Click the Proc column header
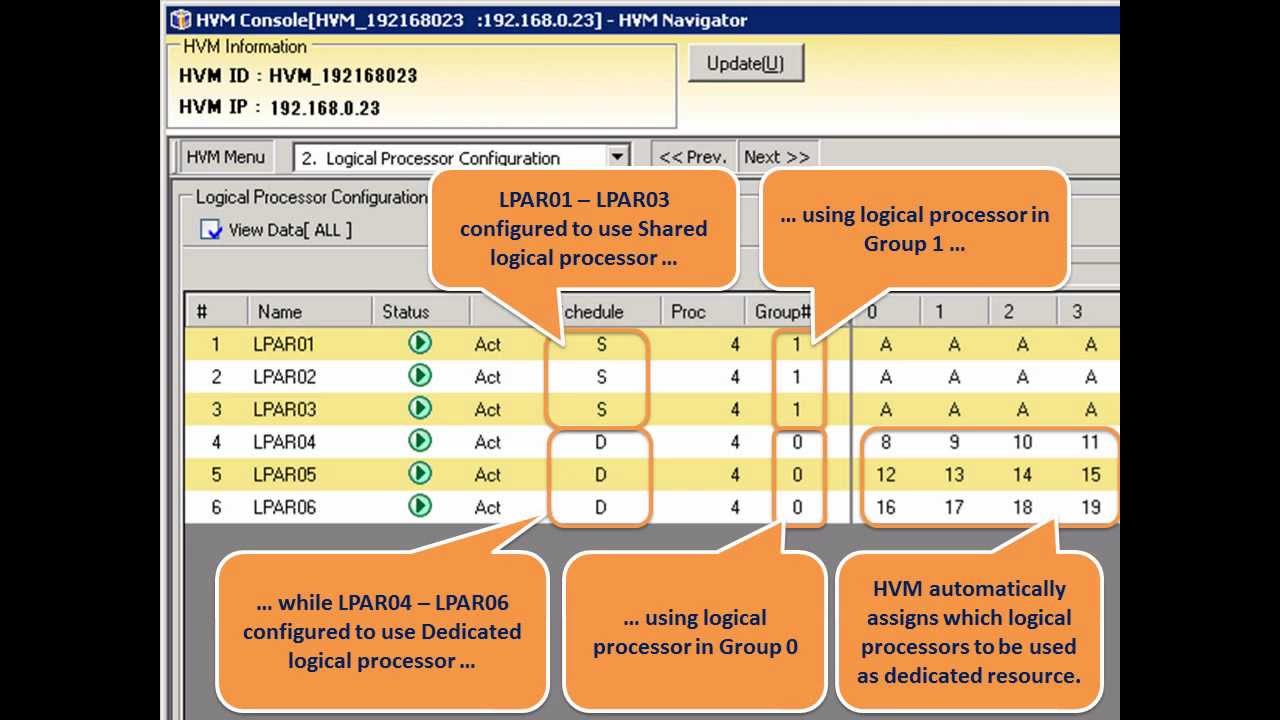 point(703,312)
